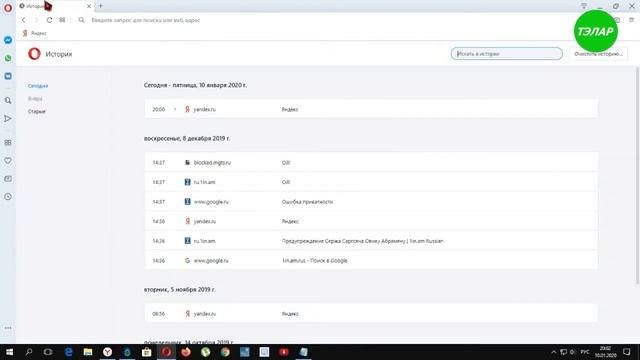Open File Explorer from the taskbar
Screen dimensions: 640x360
click(x=88, y=352)
